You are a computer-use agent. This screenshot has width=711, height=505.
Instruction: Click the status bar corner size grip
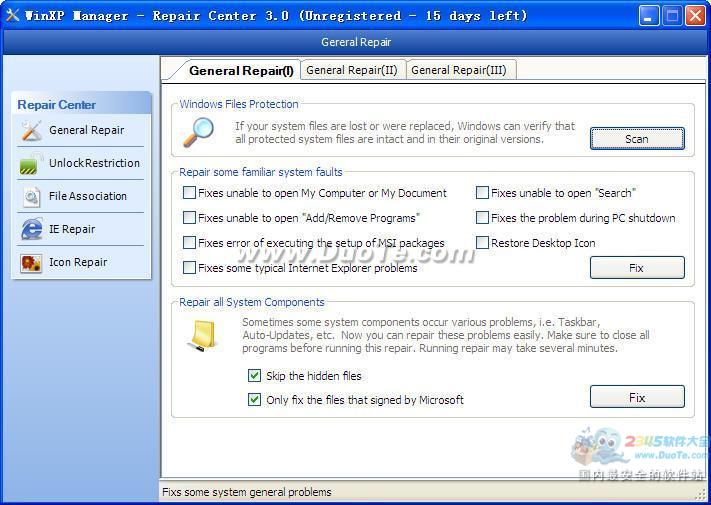tap(702, 495)
